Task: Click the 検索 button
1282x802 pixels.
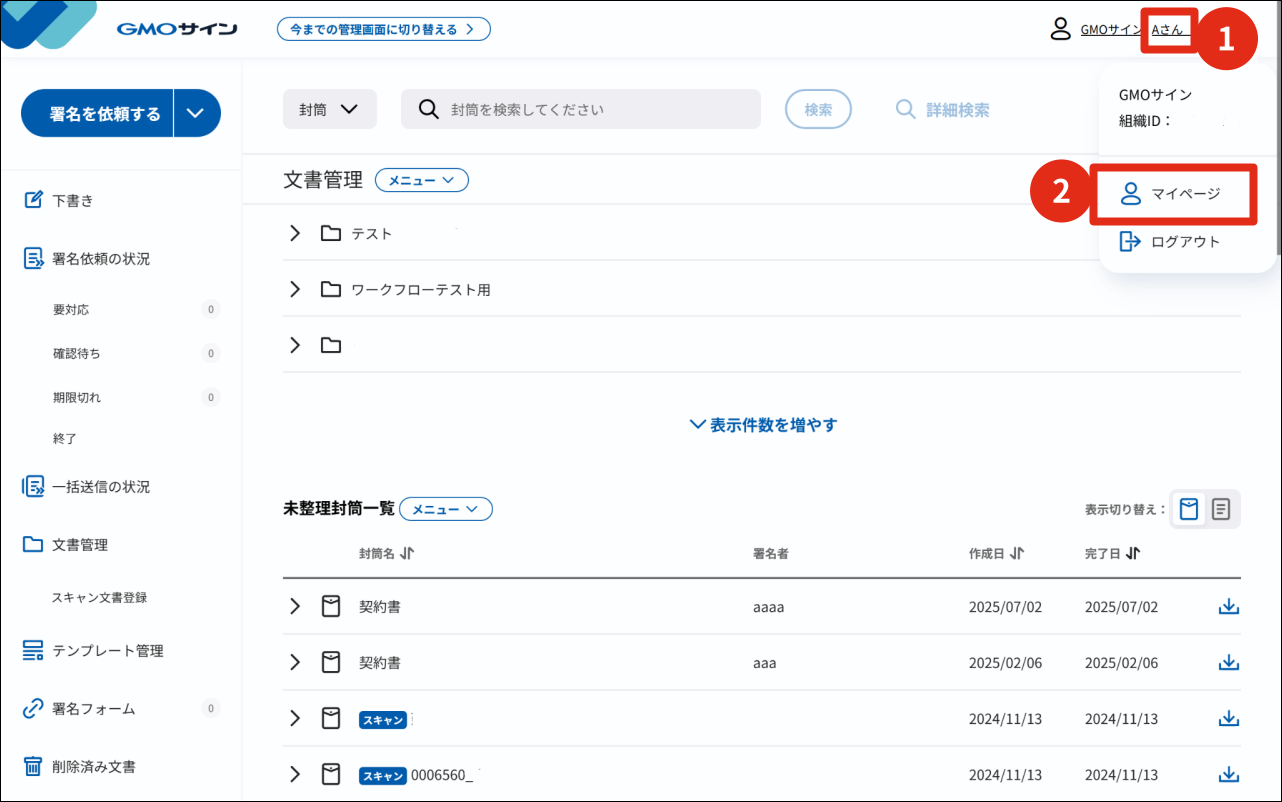Action: (818, 109)
